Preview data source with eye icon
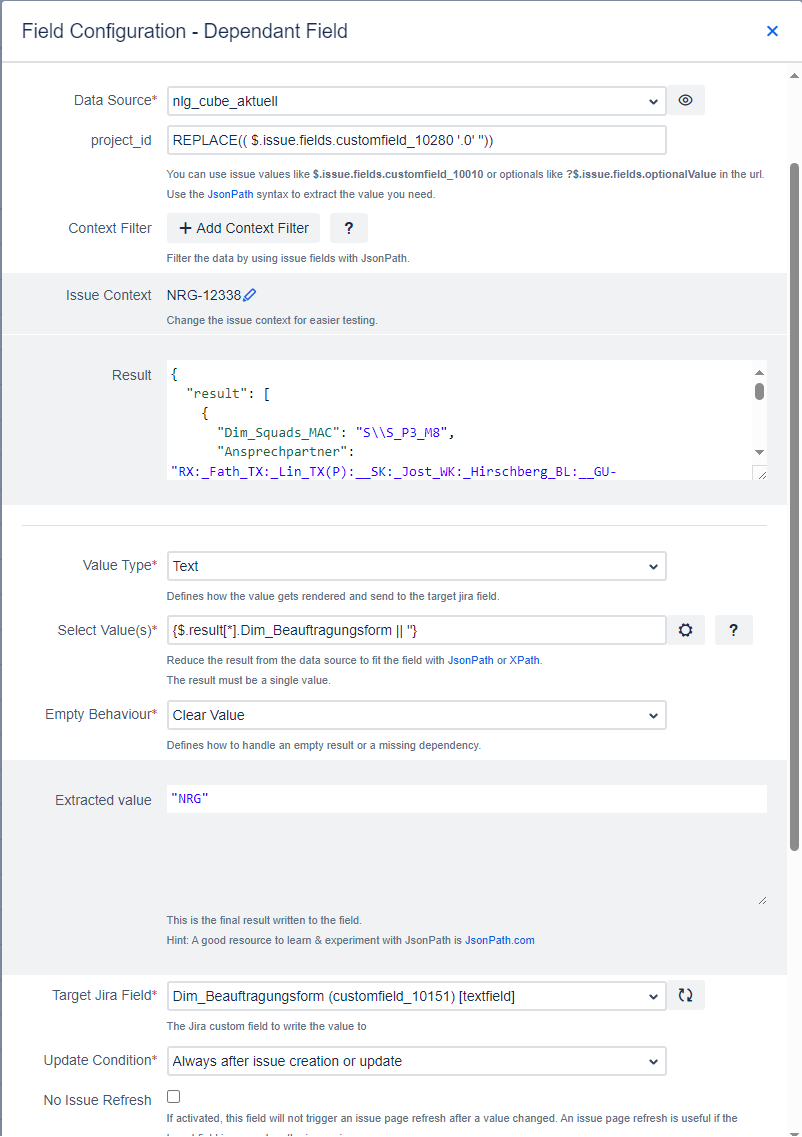 click(685, 100)
